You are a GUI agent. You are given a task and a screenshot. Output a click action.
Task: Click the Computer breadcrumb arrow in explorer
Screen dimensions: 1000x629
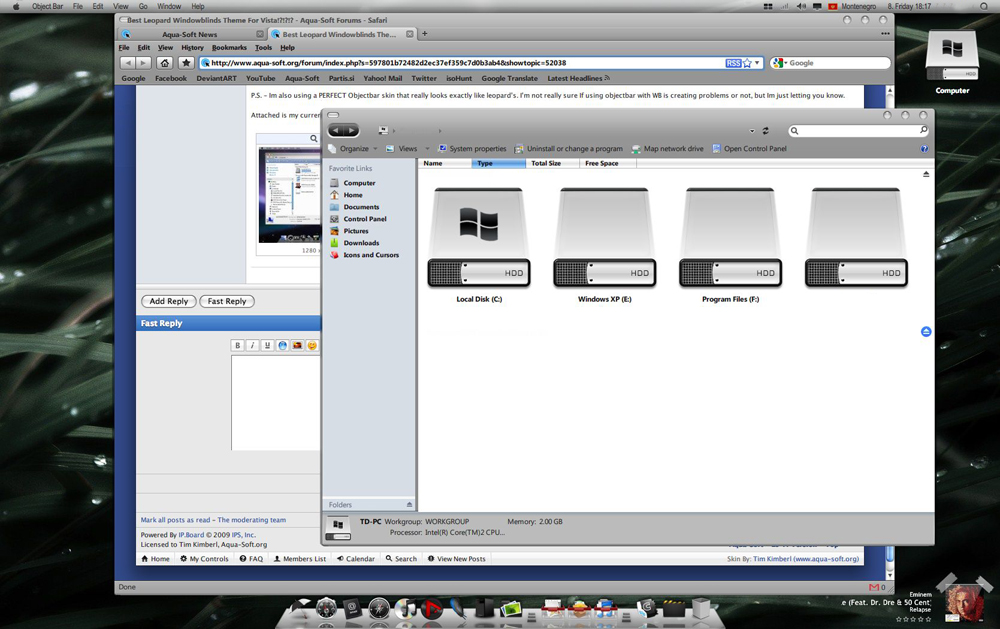pyautogui.click(x=394, y=131)
